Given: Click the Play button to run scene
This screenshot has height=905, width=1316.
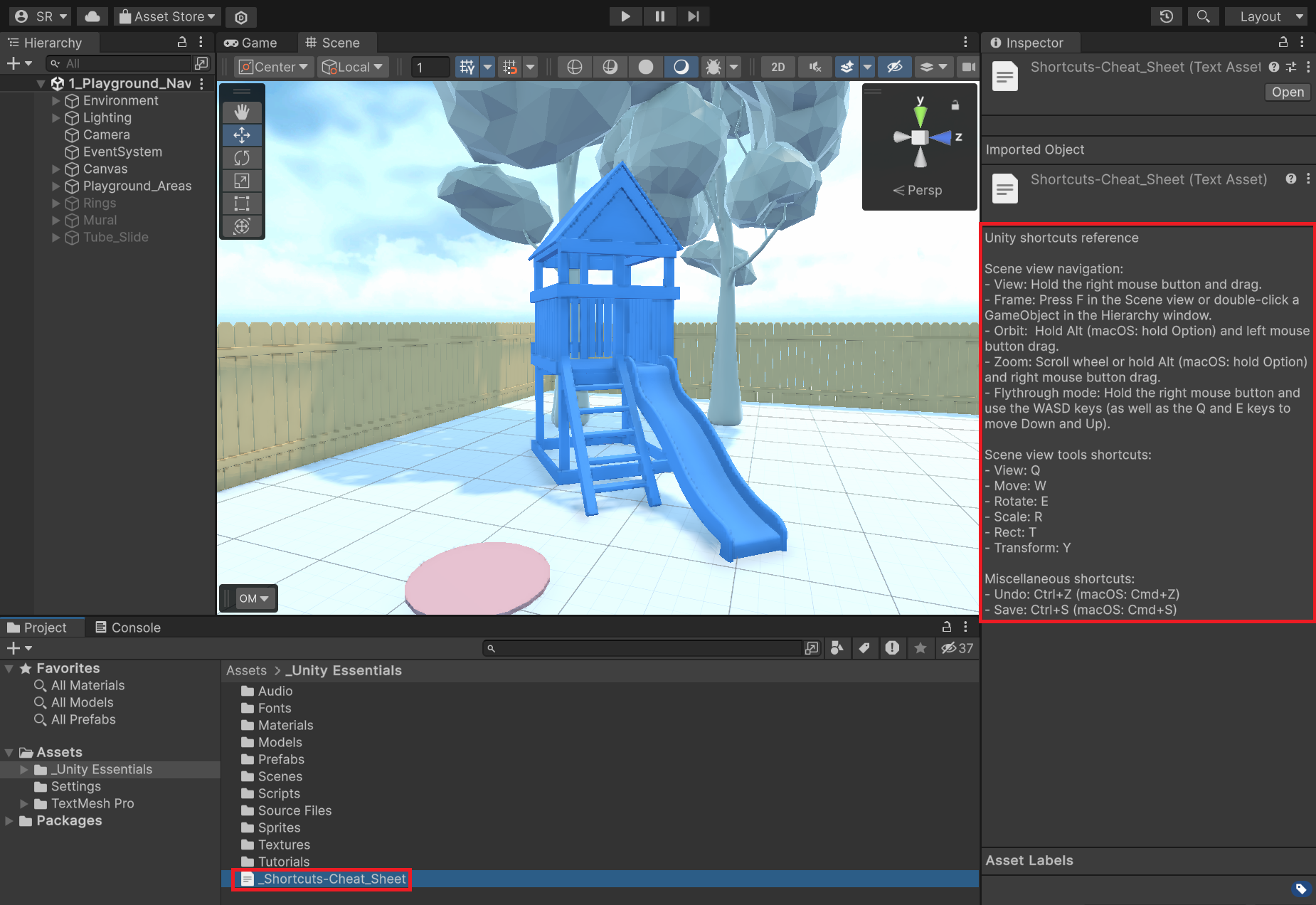Looking at the screenshot, I should click(x=625, y=16).
